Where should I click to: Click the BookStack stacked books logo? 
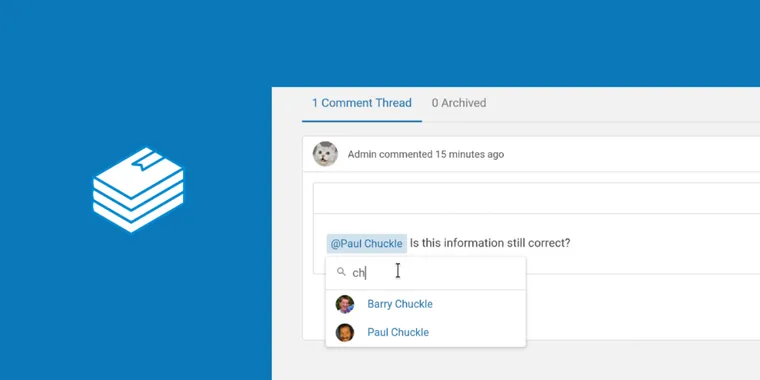pos(138,190)
